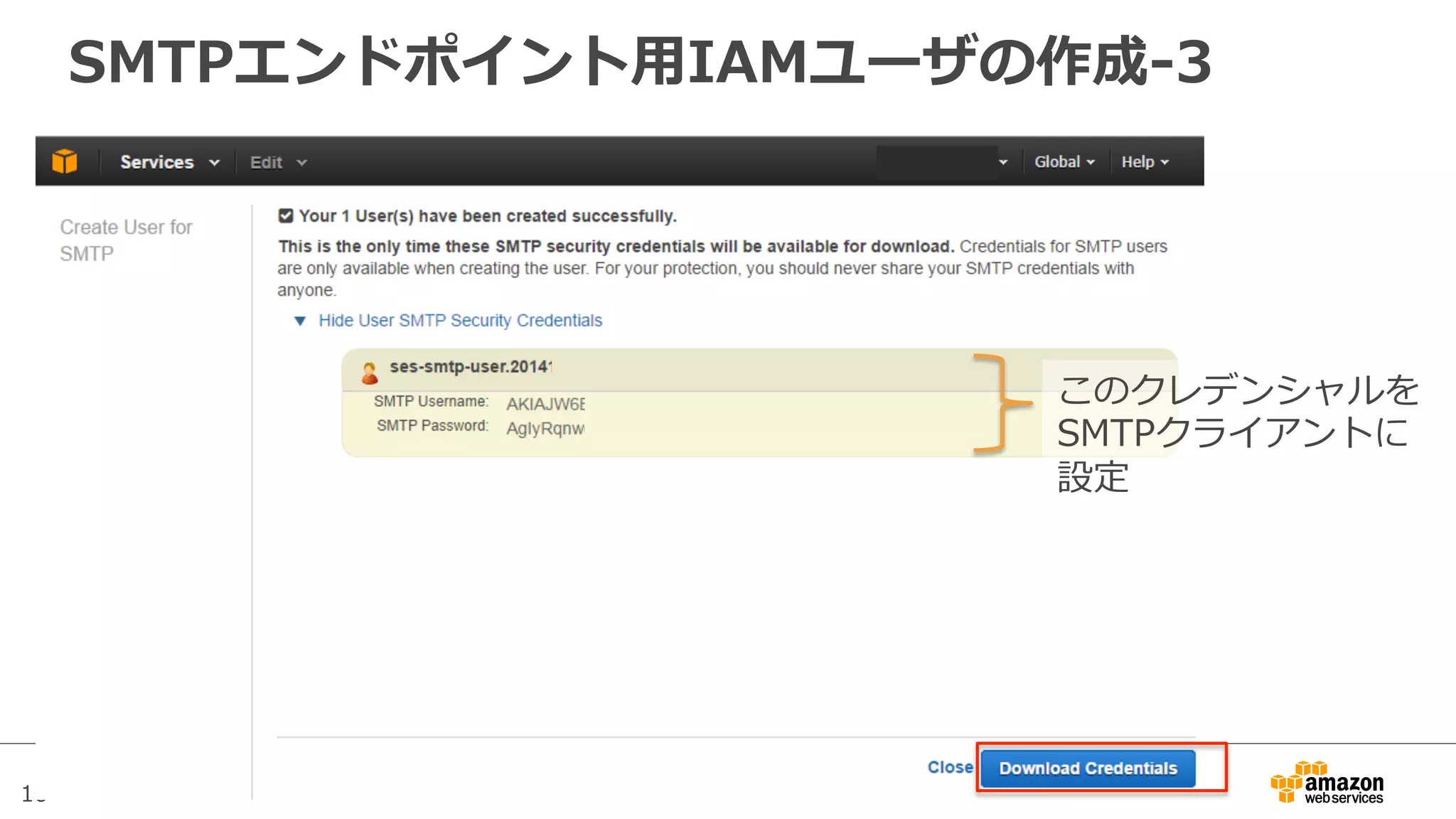Click the Close link
Viewport: 1456px width, 819px height.
click(950, 768)
